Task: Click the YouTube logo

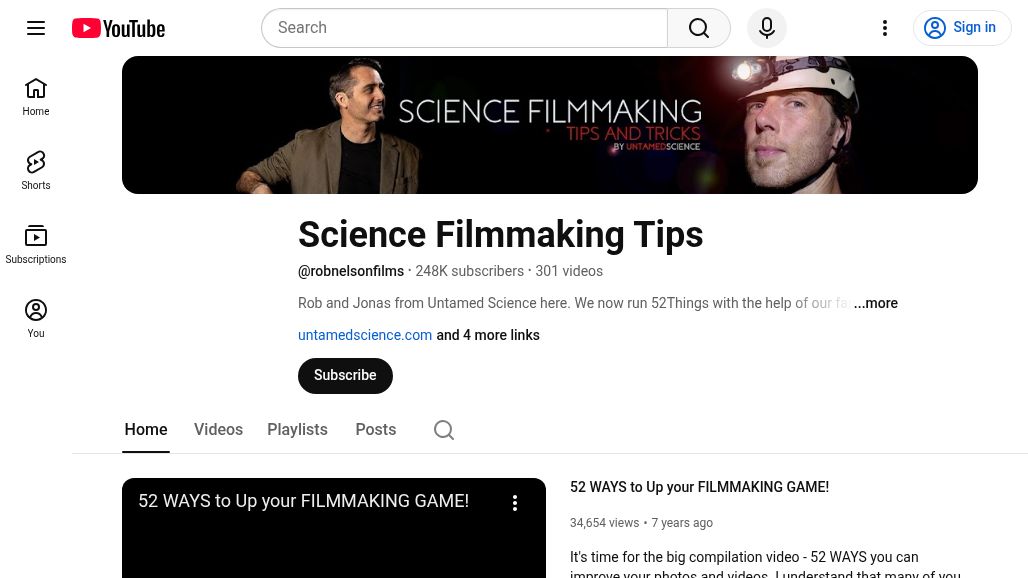Action: pos(117,27)
